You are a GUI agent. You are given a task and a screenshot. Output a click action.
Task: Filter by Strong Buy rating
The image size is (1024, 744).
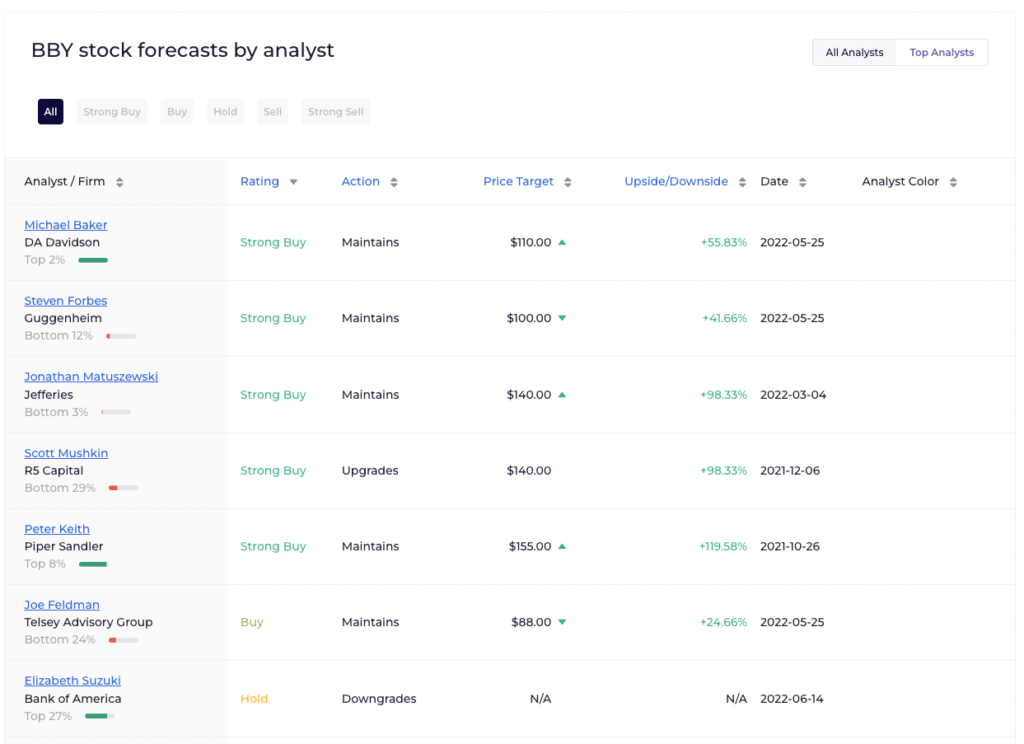coord(112,112)
